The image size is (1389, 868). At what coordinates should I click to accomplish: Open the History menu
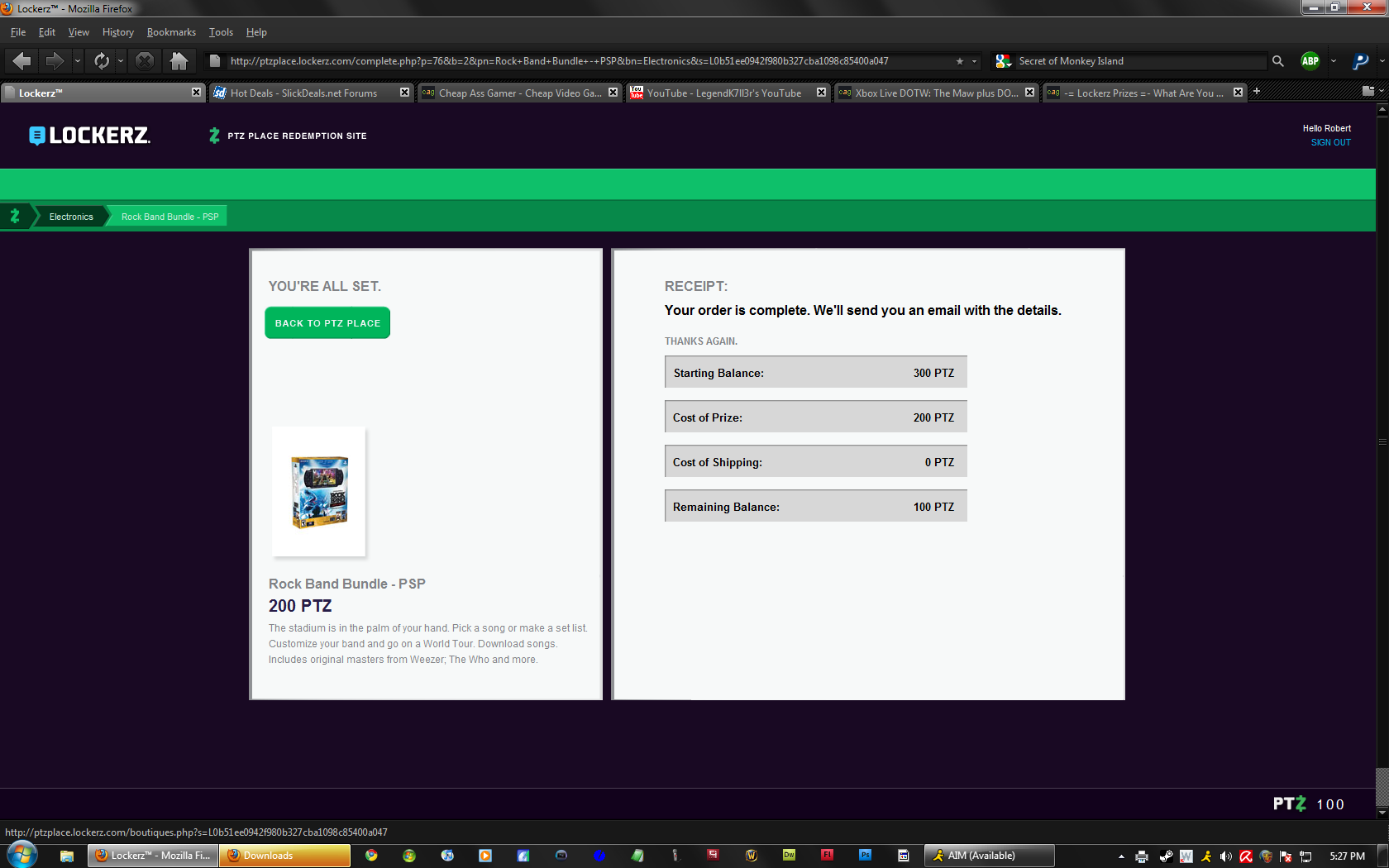pos(118,32)
